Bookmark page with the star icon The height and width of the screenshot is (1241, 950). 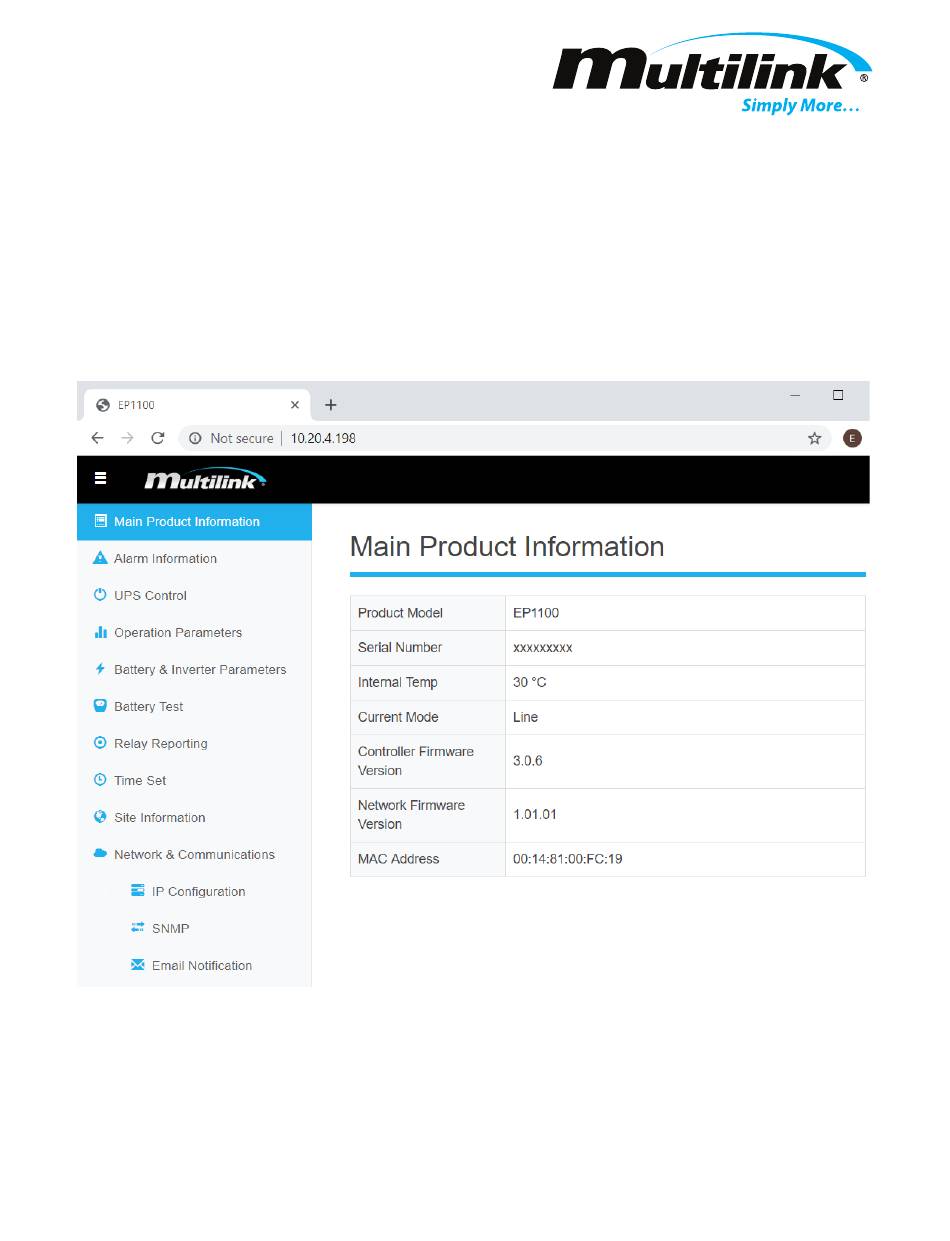(x=815, y=438)
